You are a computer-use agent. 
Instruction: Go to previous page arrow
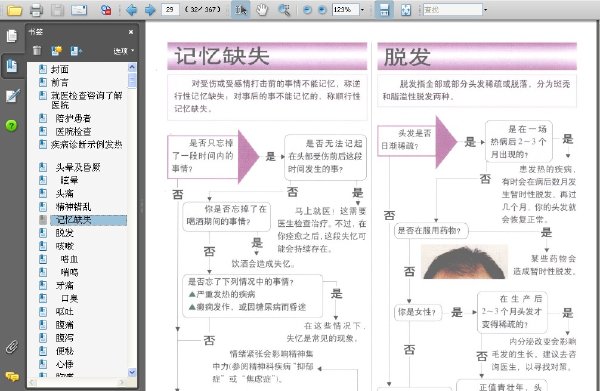point(131,10)
